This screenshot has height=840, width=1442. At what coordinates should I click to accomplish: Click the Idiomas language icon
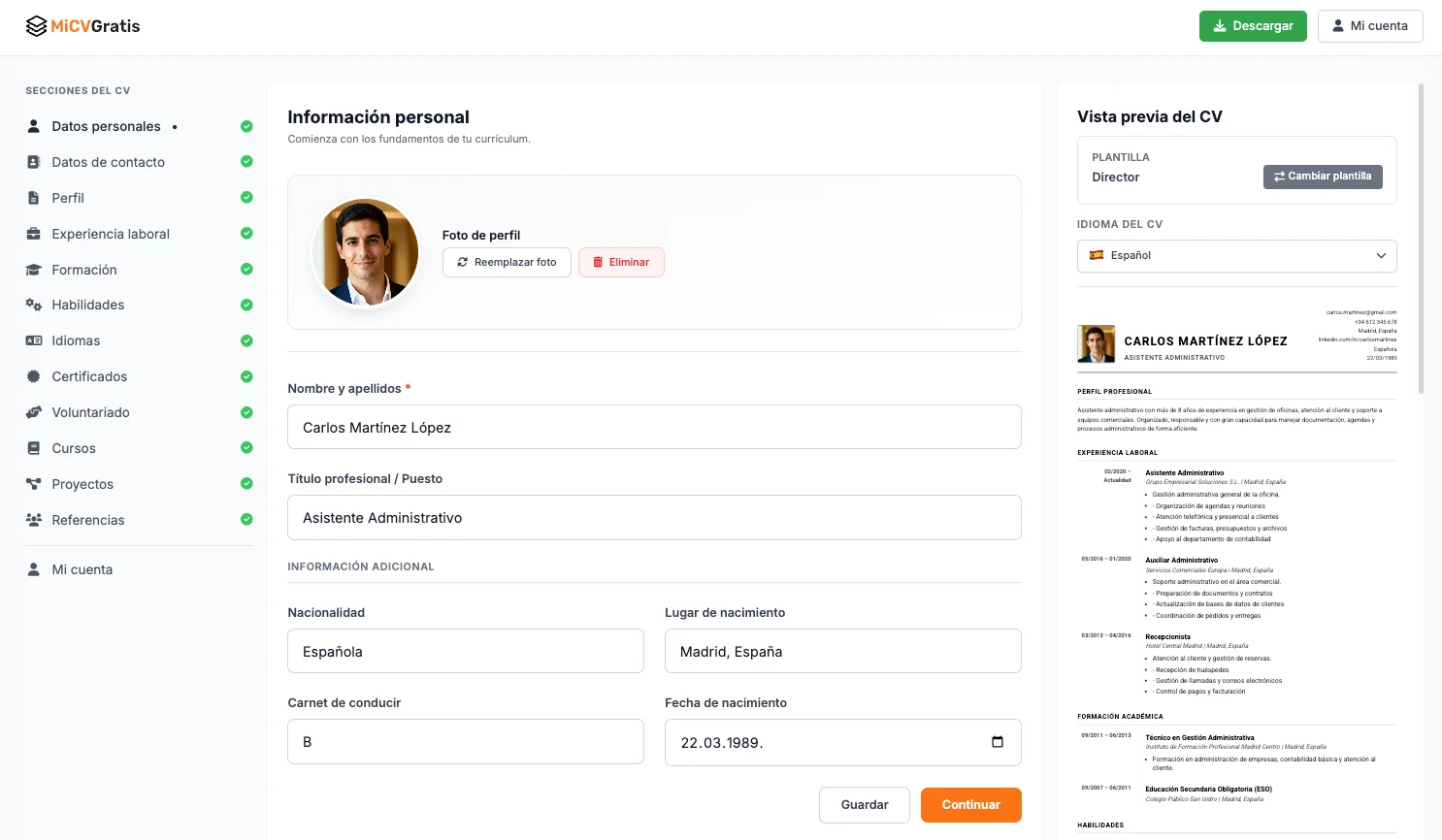coord(34,340)
